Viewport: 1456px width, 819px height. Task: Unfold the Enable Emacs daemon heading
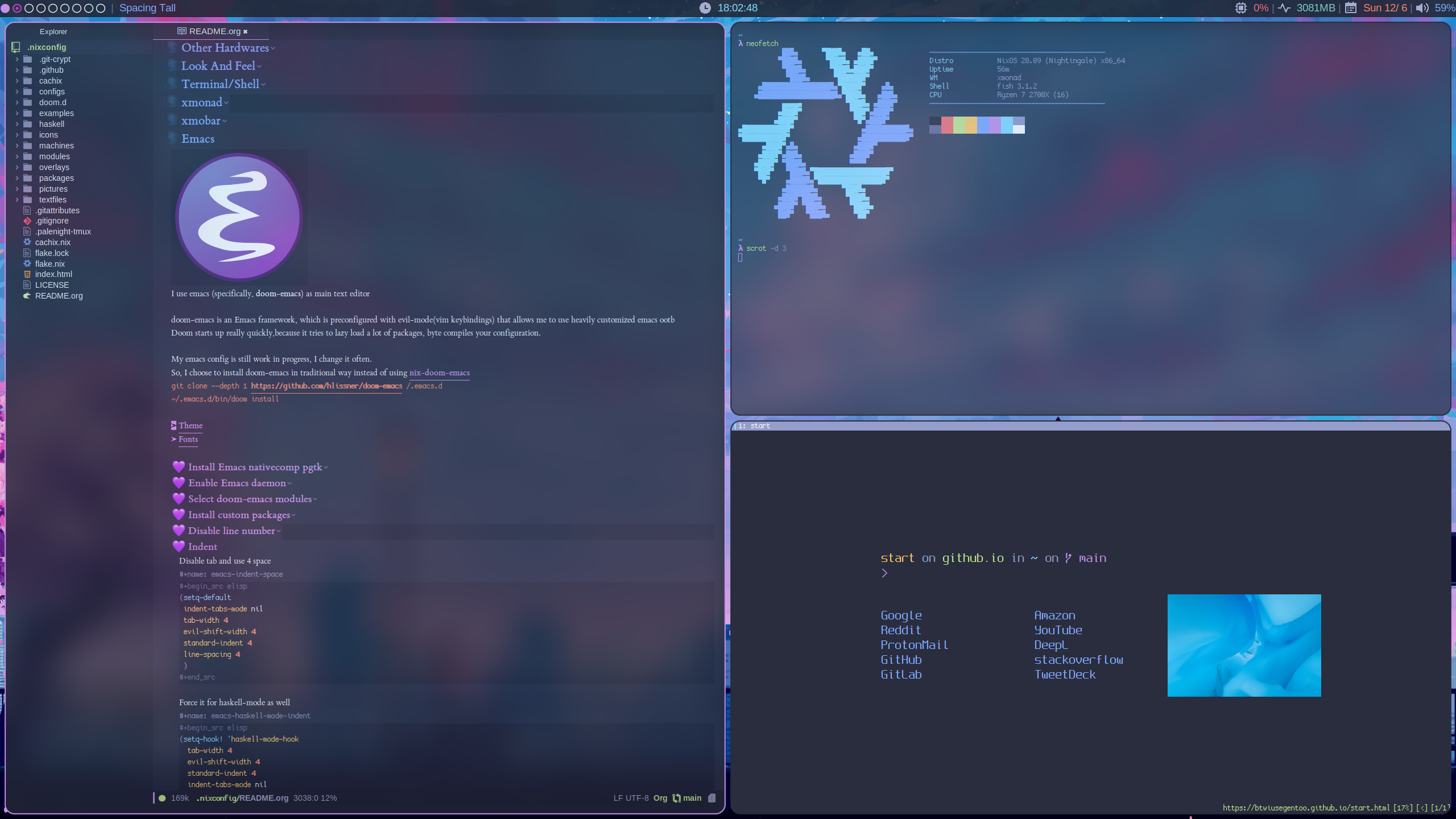coord(237,483)
